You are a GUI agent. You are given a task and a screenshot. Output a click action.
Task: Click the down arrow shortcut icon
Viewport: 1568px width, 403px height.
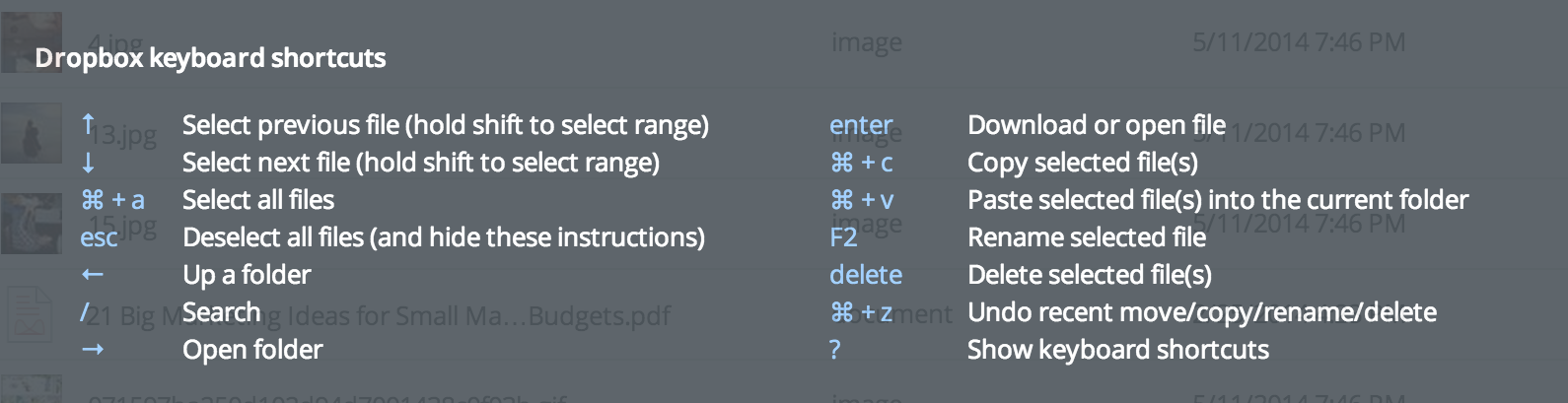pos(89,163)
